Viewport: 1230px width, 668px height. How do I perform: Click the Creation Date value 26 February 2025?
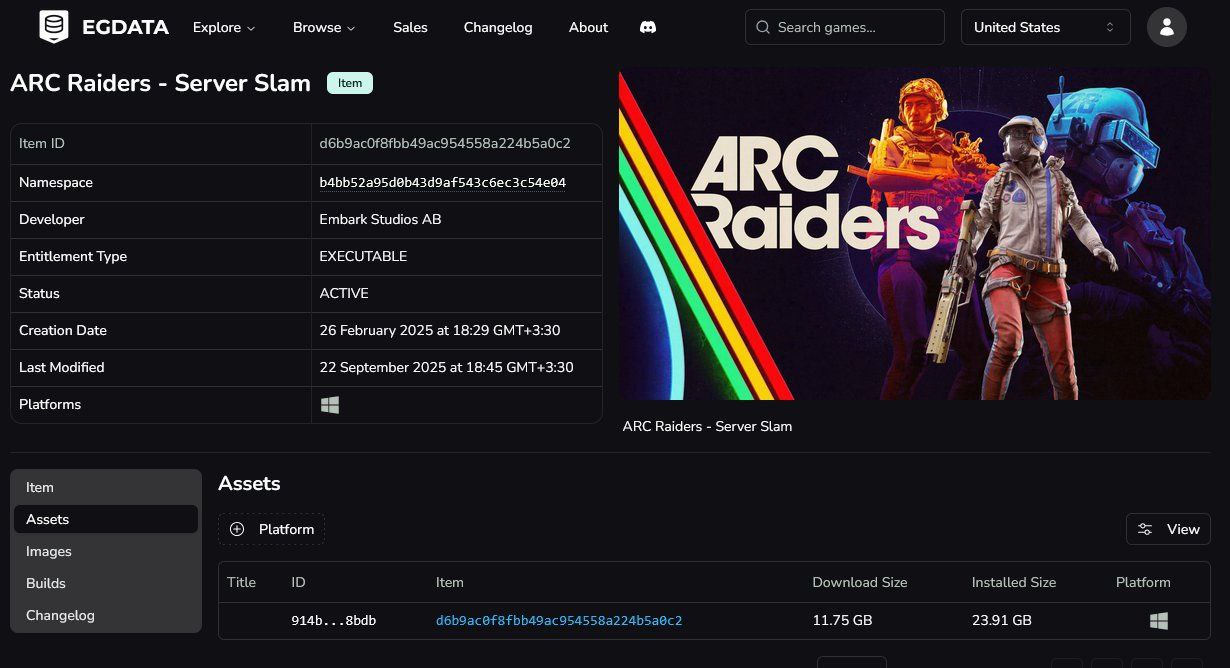click(x=439, y=331)
